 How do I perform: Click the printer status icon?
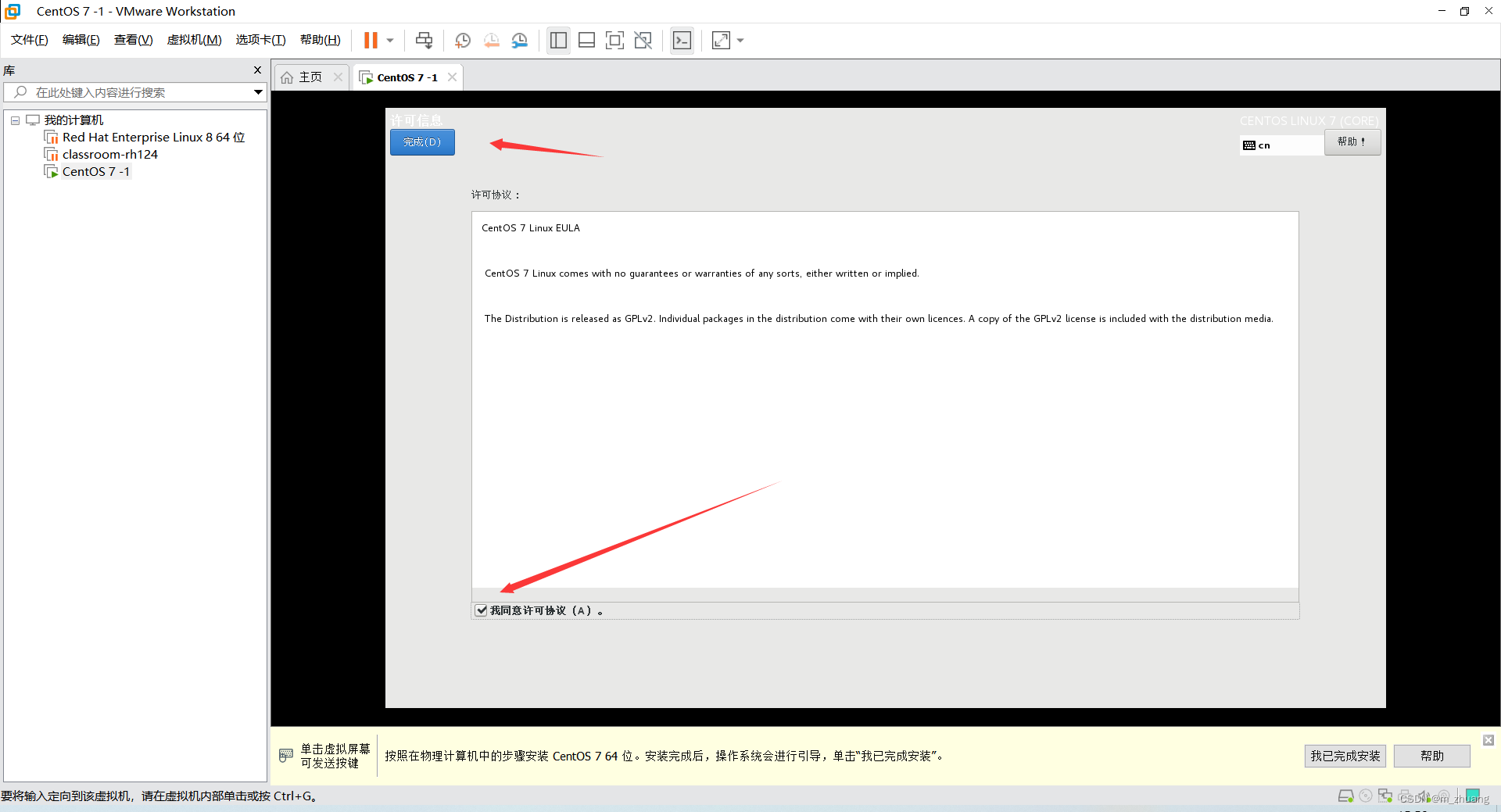pos(1405,796)
